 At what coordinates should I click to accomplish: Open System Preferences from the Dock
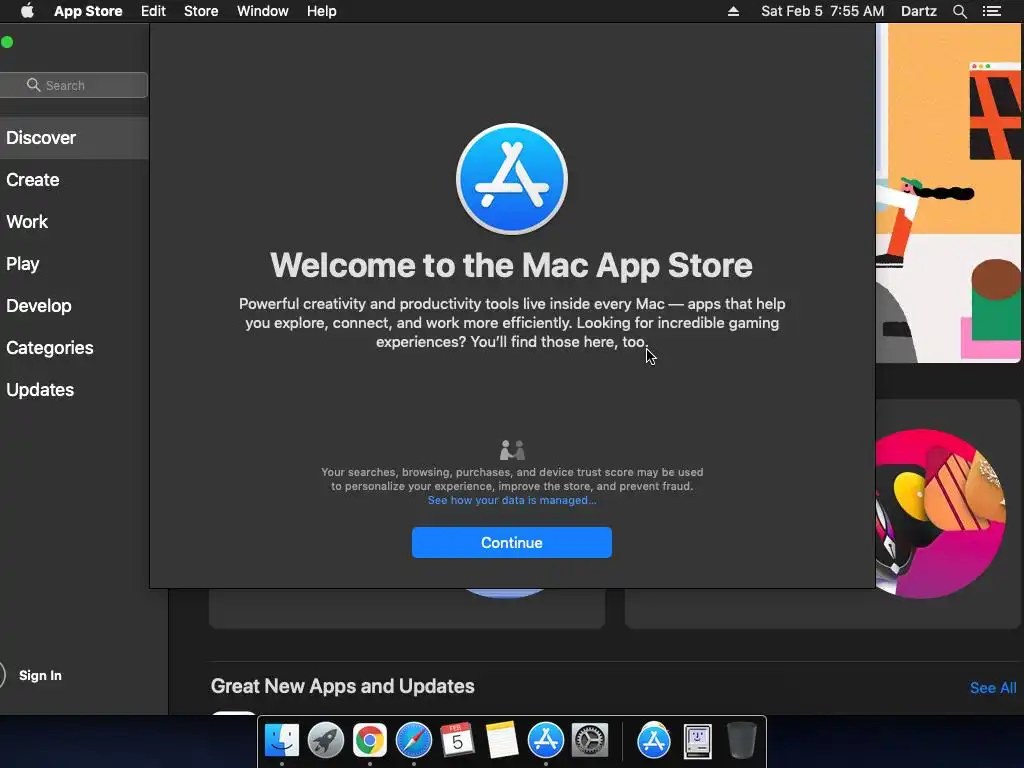coord(590,740)
